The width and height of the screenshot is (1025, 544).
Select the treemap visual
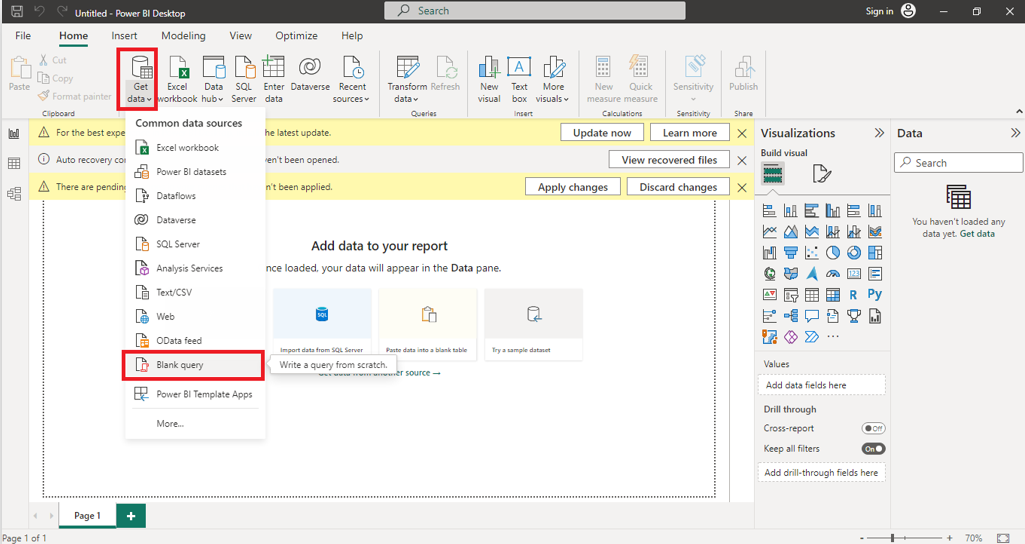coord(875,252)
